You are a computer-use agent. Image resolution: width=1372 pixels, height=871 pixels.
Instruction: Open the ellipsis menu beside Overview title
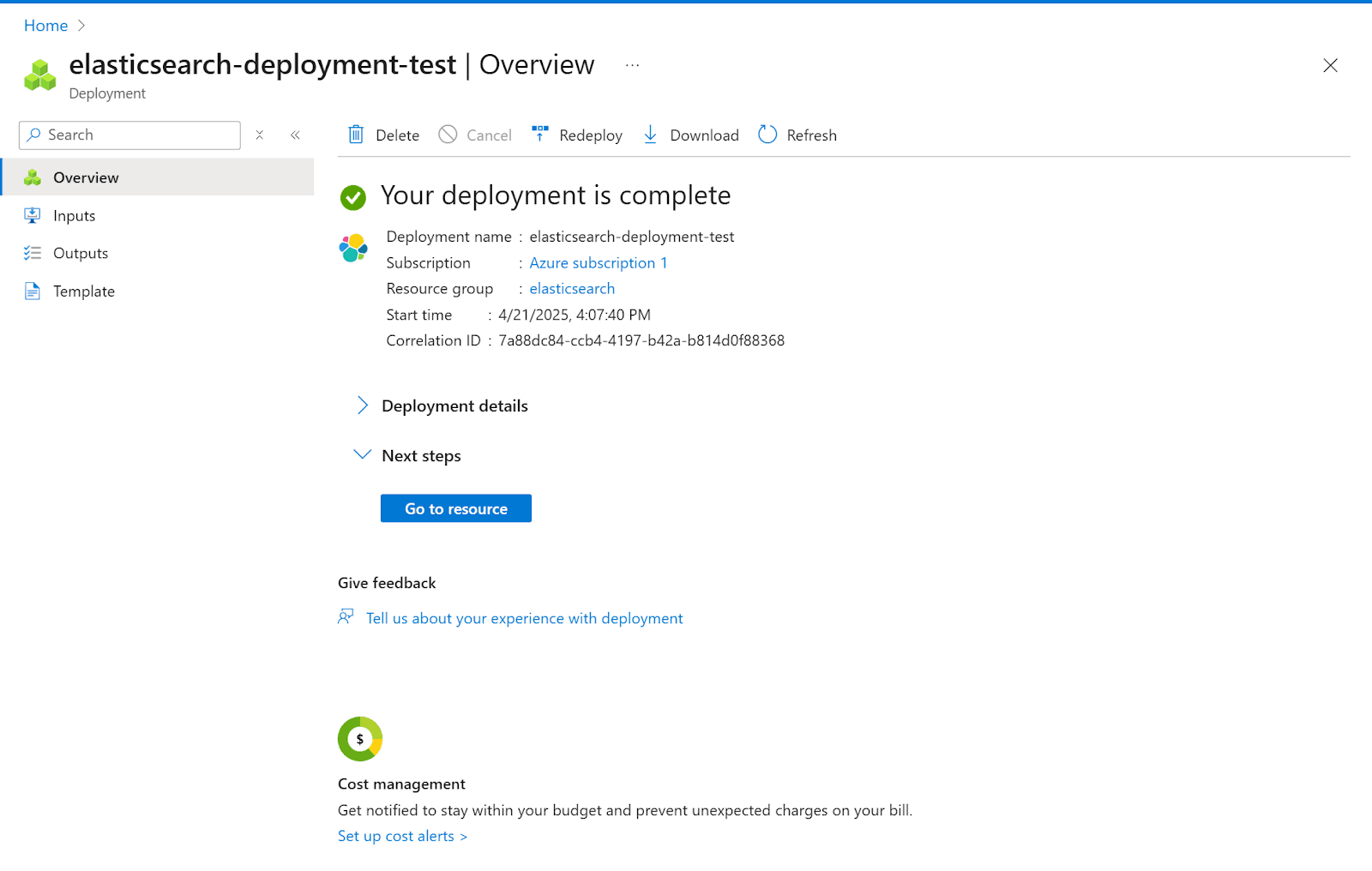pos(632,64)
